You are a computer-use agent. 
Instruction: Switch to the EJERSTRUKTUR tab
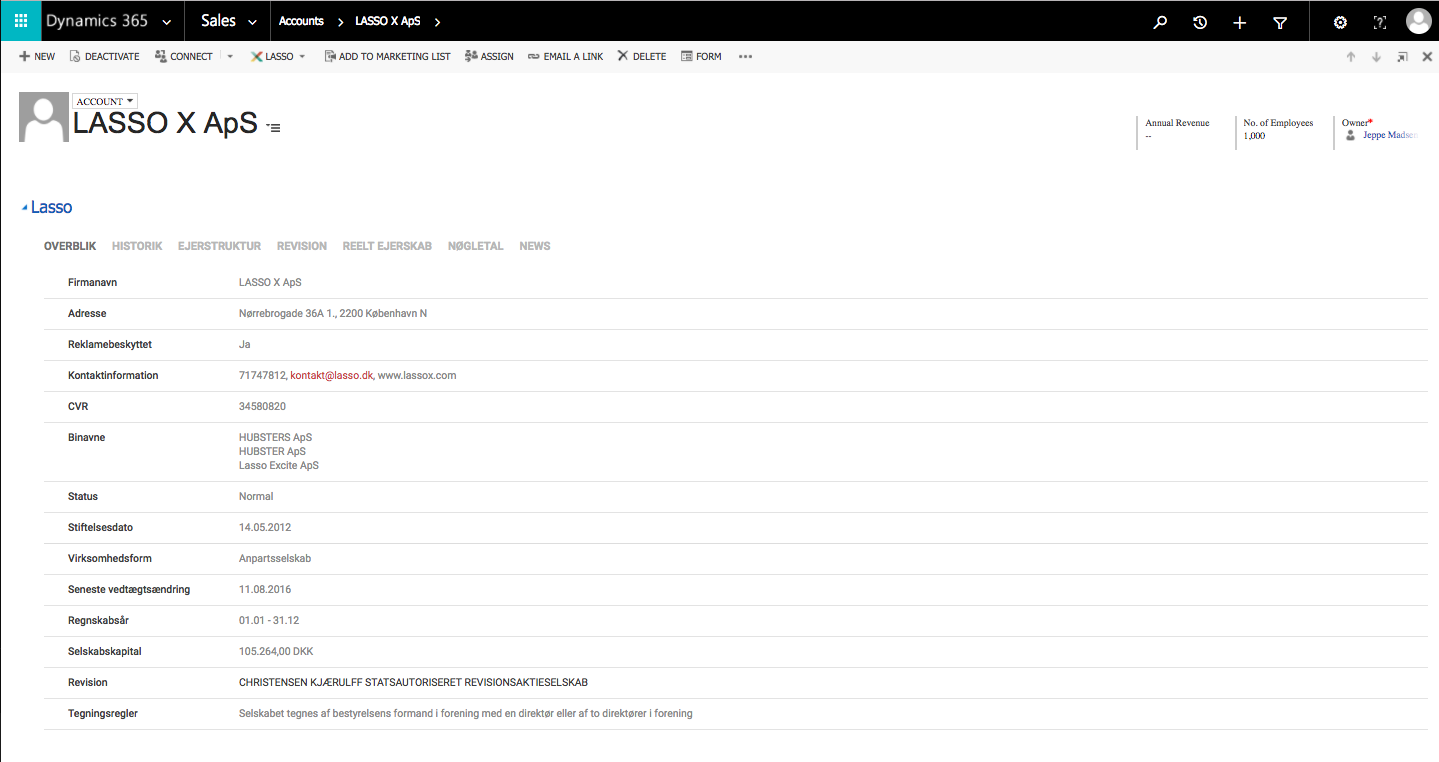pyautogui.click(x=219, y=246)
